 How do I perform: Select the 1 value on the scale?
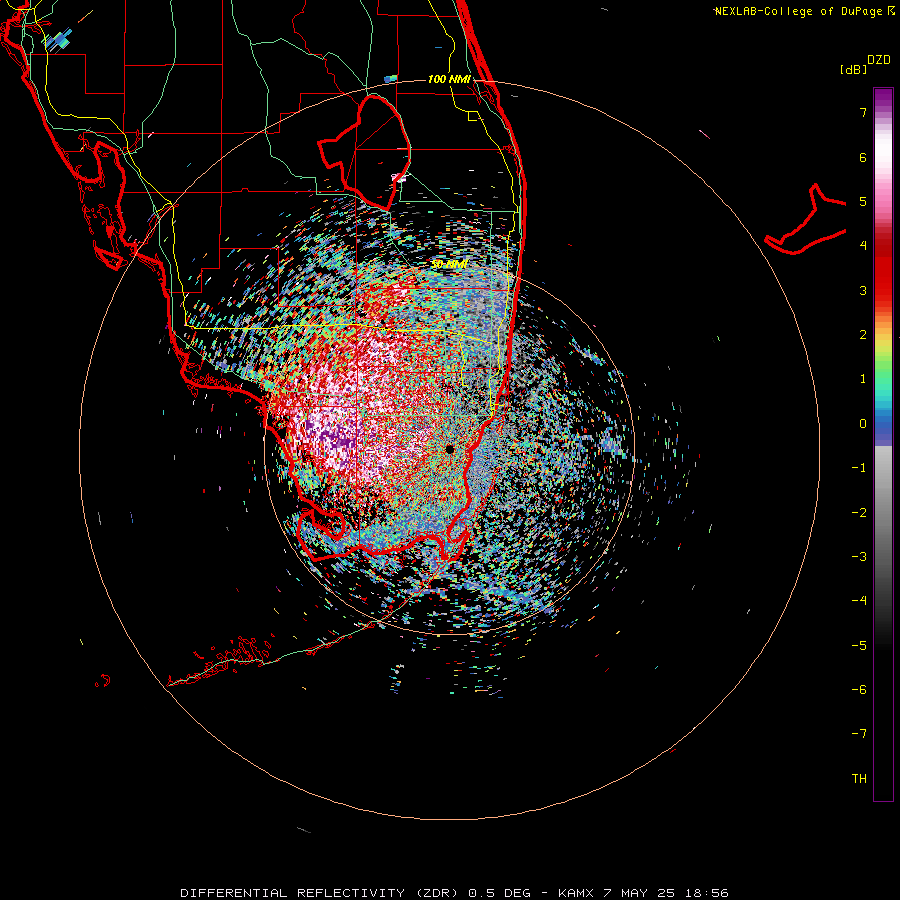coord(863,379)
